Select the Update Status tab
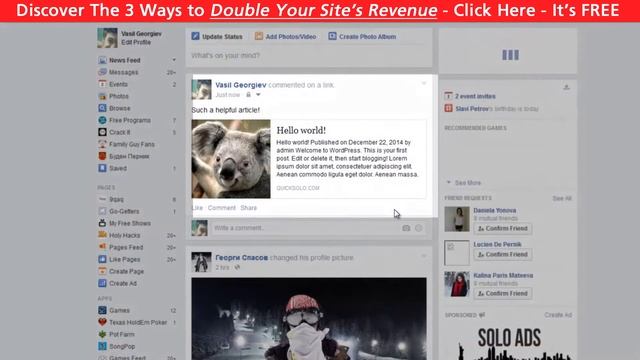Screen dimensions: 640x360 217,36
